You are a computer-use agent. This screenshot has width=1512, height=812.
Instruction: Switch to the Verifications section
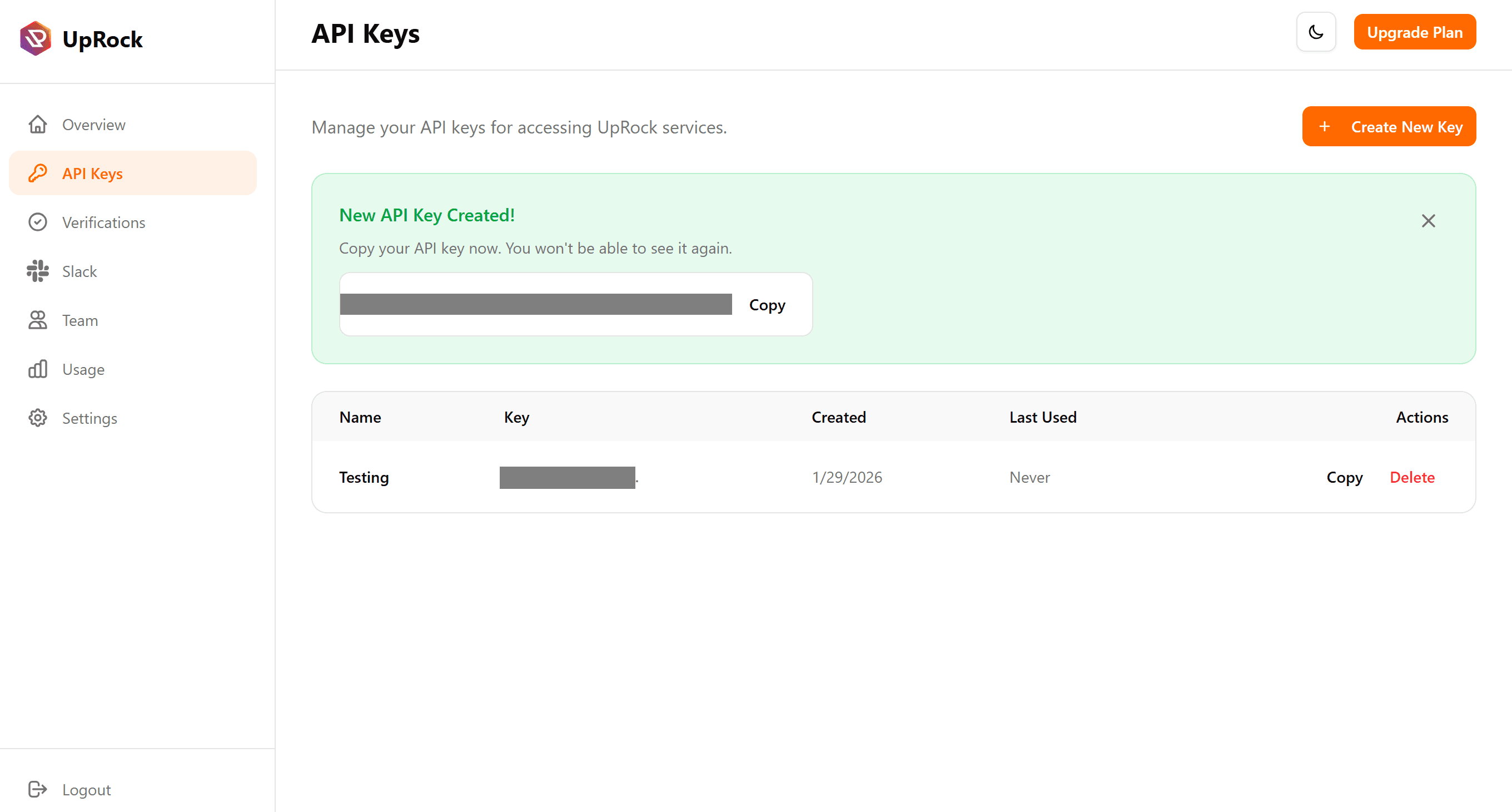coord(103,222)
